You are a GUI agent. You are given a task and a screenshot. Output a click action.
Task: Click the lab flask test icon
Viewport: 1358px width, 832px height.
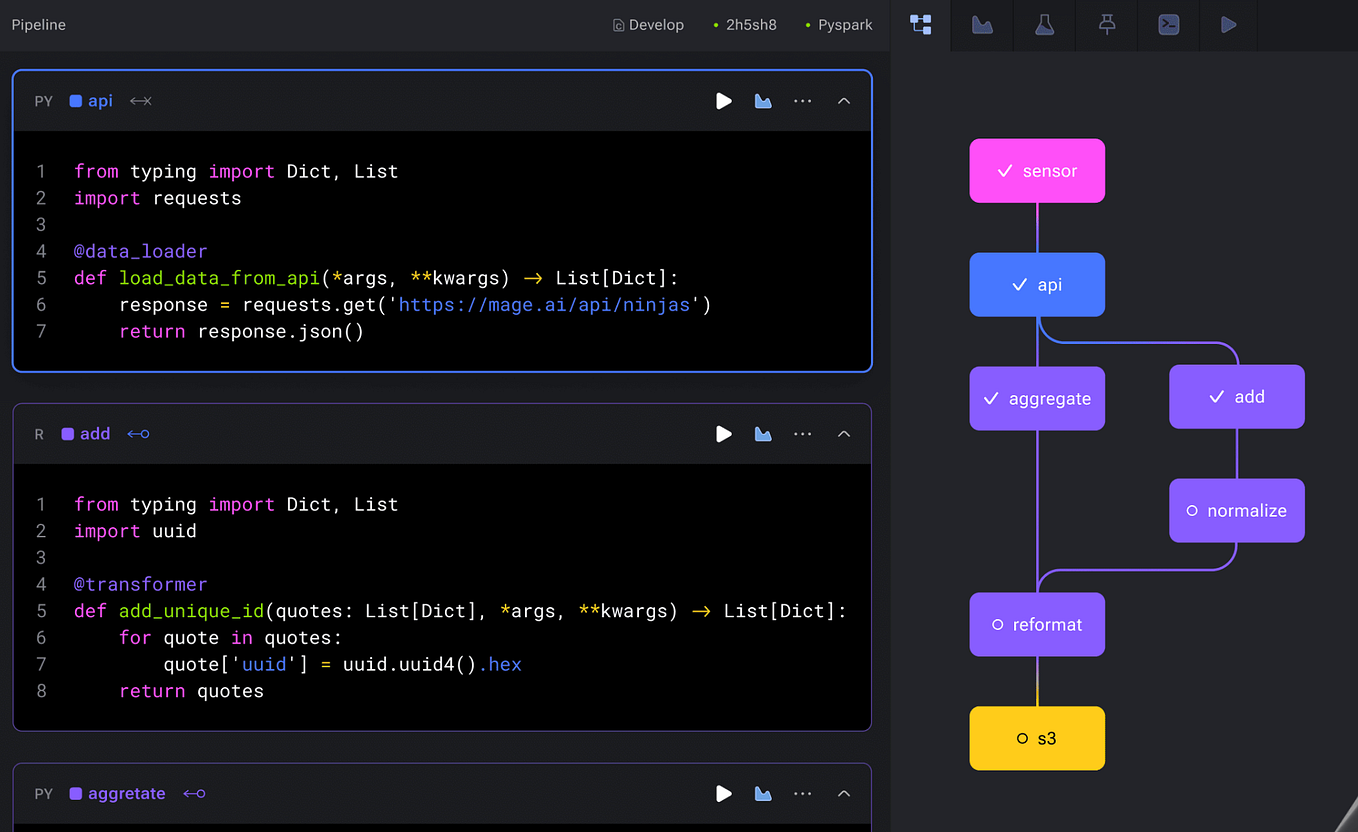(1043, 25)
